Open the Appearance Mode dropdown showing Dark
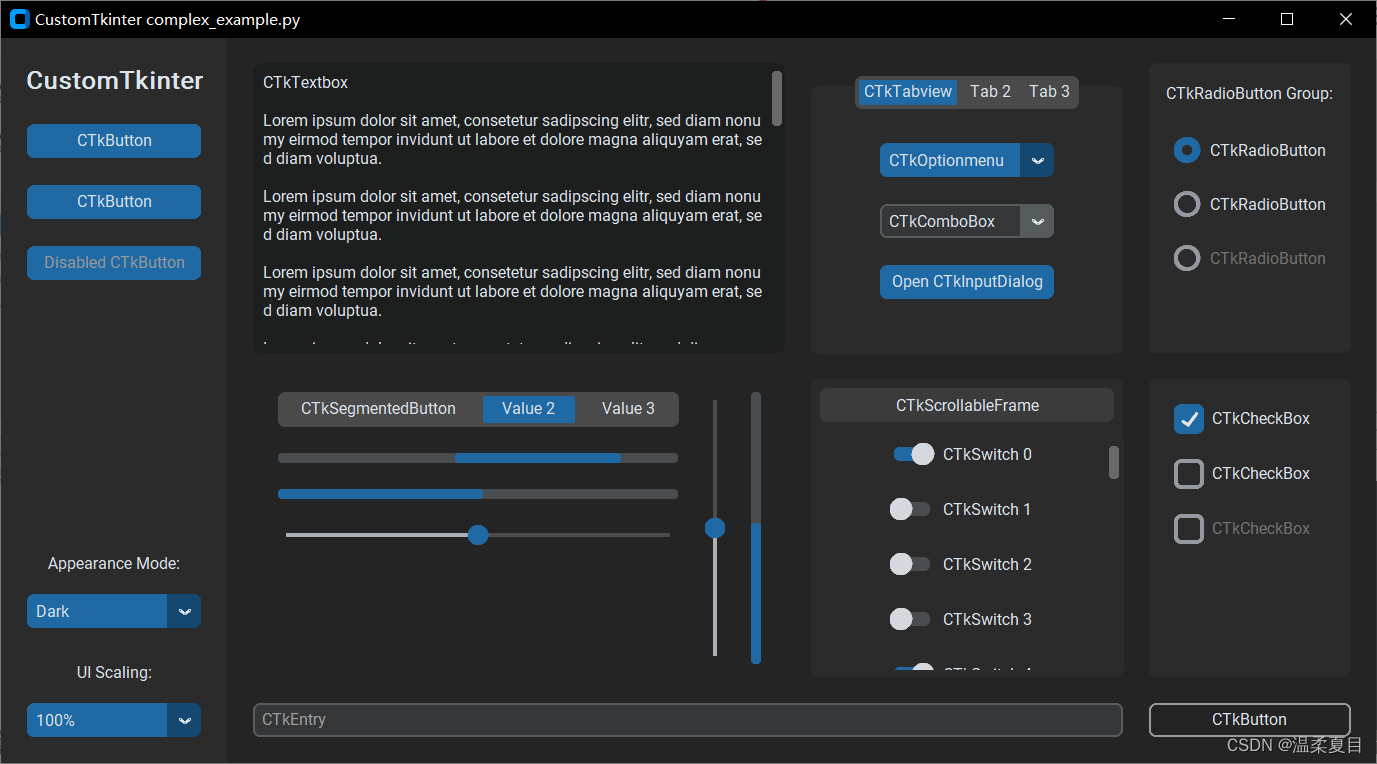 114,611
